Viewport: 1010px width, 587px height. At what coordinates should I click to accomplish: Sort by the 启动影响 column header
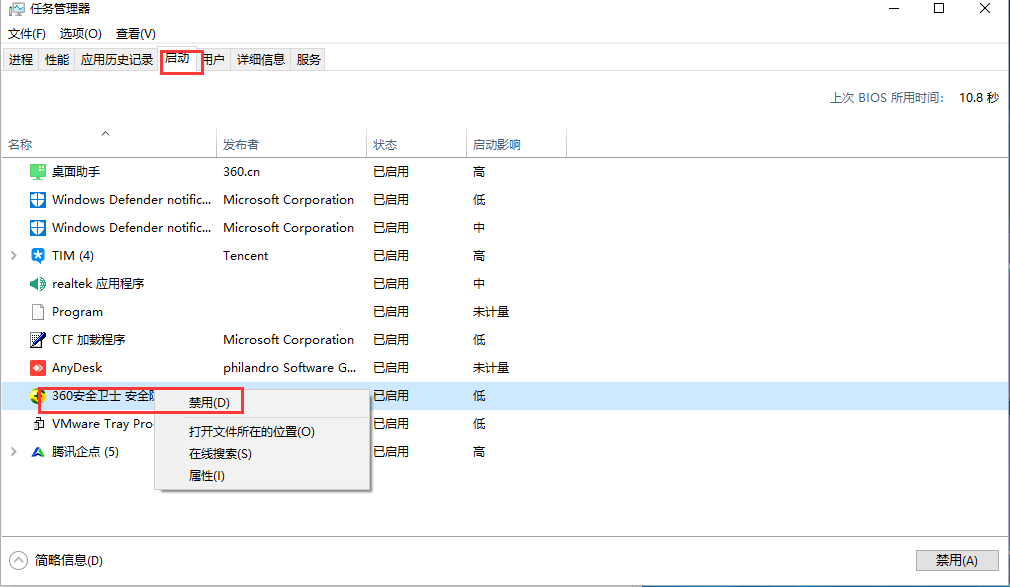(496, 143)
